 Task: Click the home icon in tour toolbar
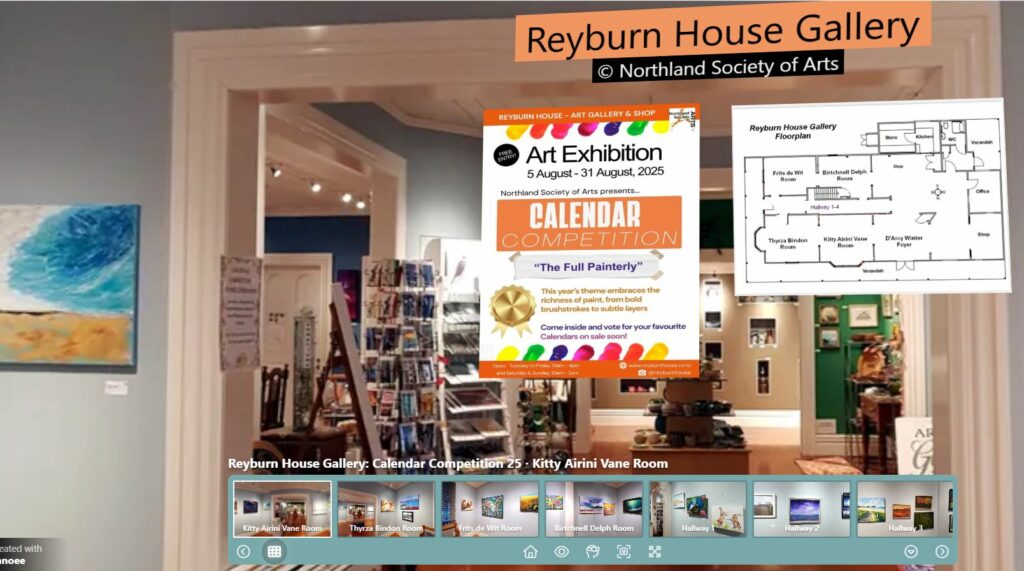[530, 552]
